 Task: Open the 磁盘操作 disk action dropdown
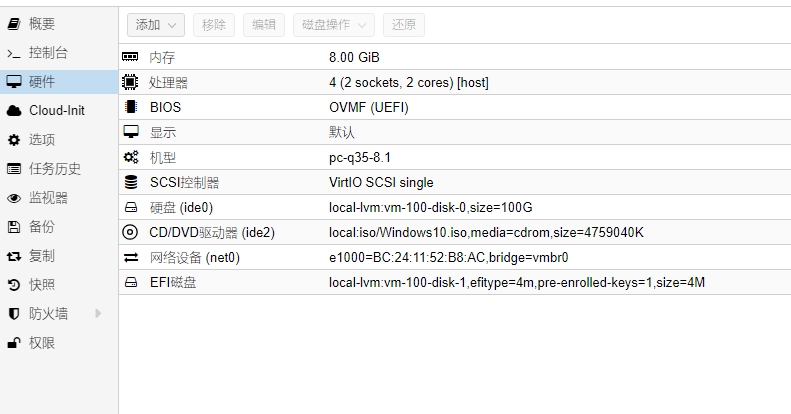click(333, 25)
